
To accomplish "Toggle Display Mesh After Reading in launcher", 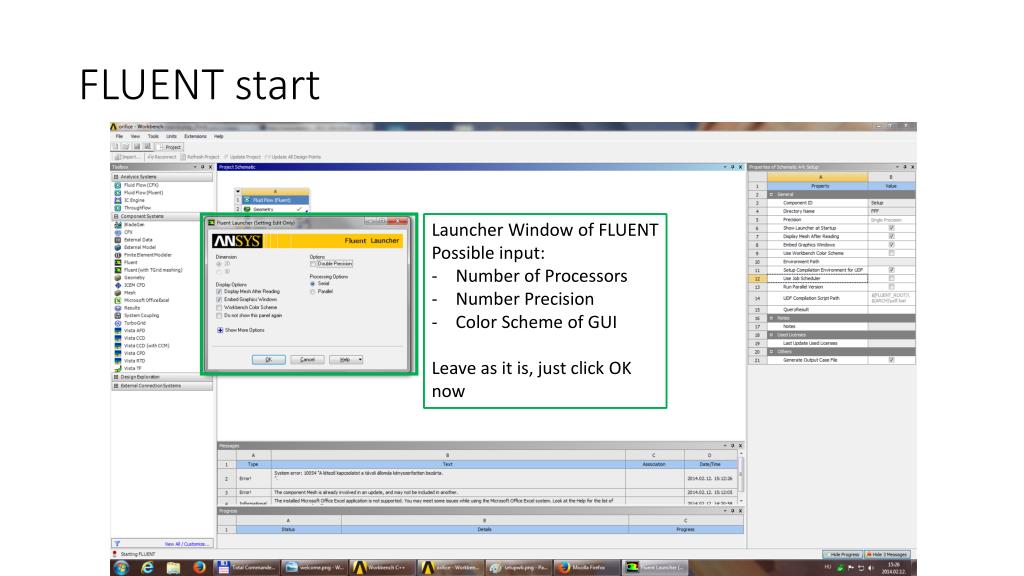I will click(219, 292).
